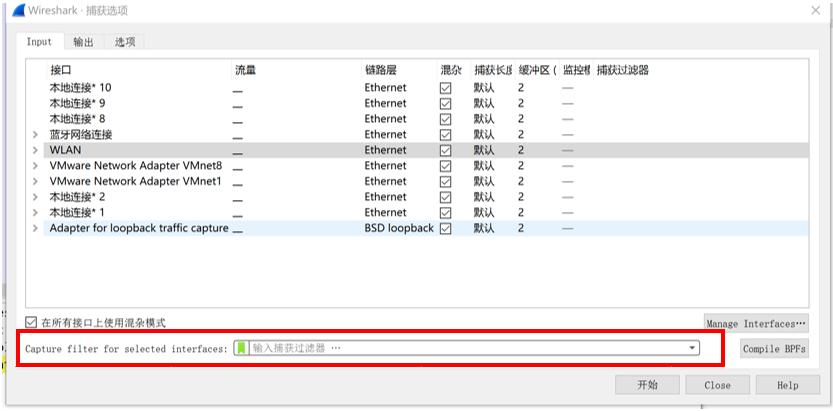Toggle promiscuous mode checkbox for WLAN
This screenshot has height=411, width=833.
coord(446,150)
